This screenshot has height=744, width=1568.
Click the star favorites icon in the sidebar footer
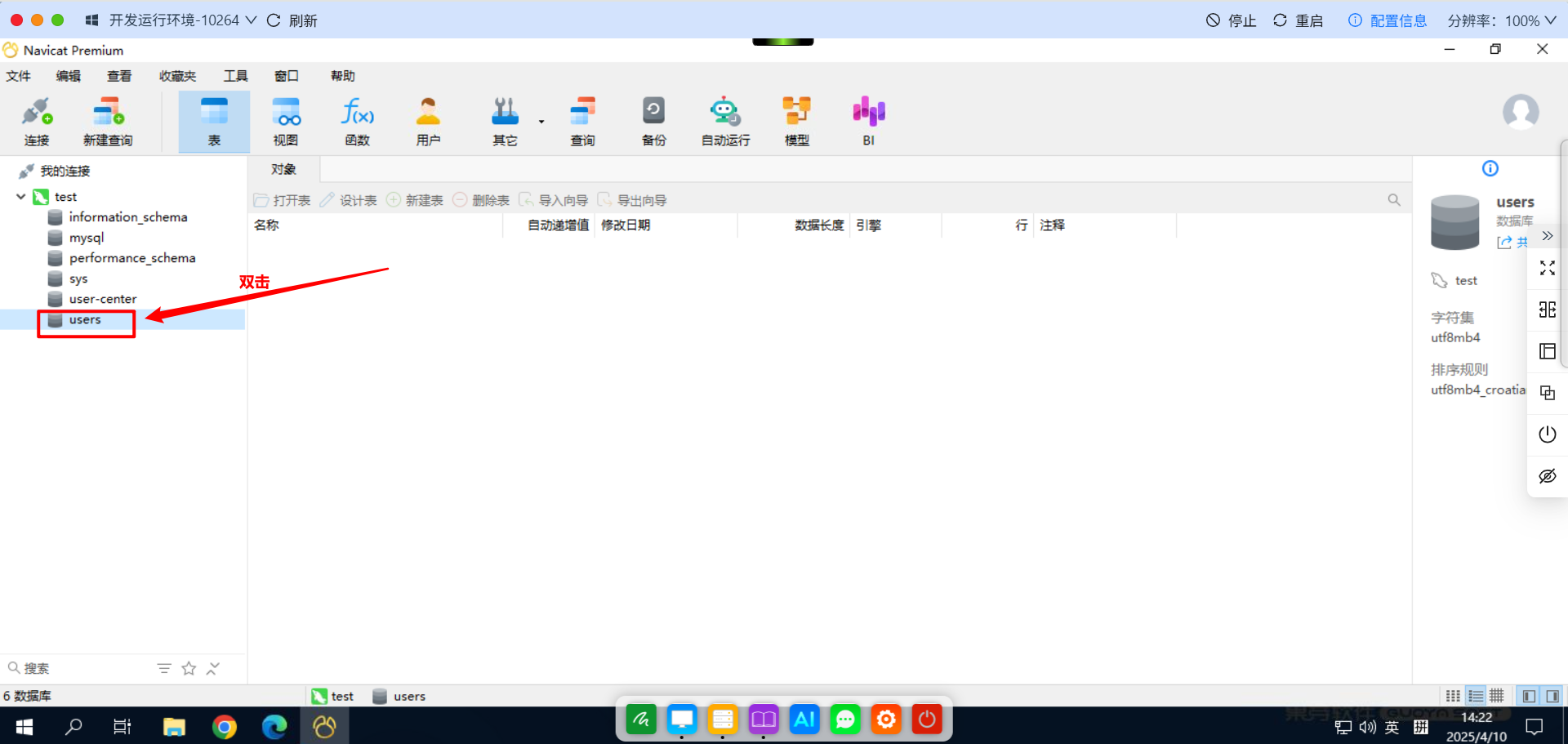coord(189,668)
